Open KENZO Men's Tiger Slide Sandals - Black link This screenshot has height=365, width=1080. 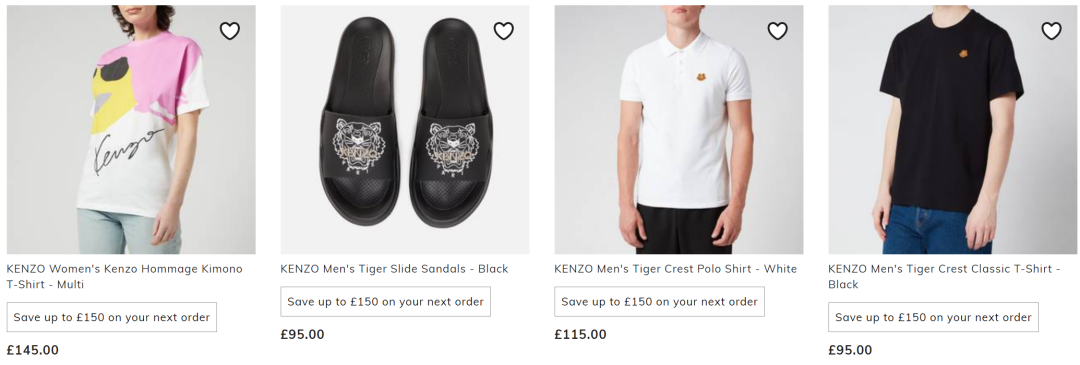(394, 269)
